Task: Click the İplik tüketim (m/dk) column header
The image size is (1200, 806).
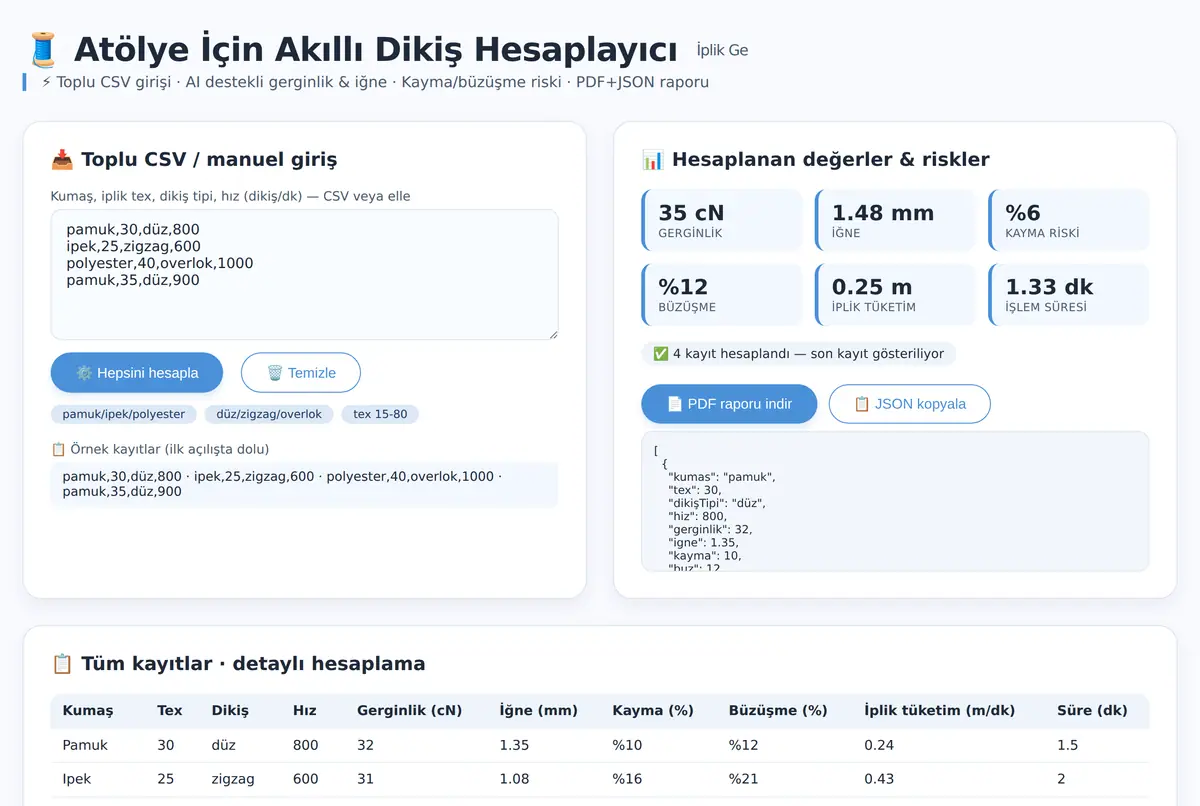Action: click(x=940, y=711)
